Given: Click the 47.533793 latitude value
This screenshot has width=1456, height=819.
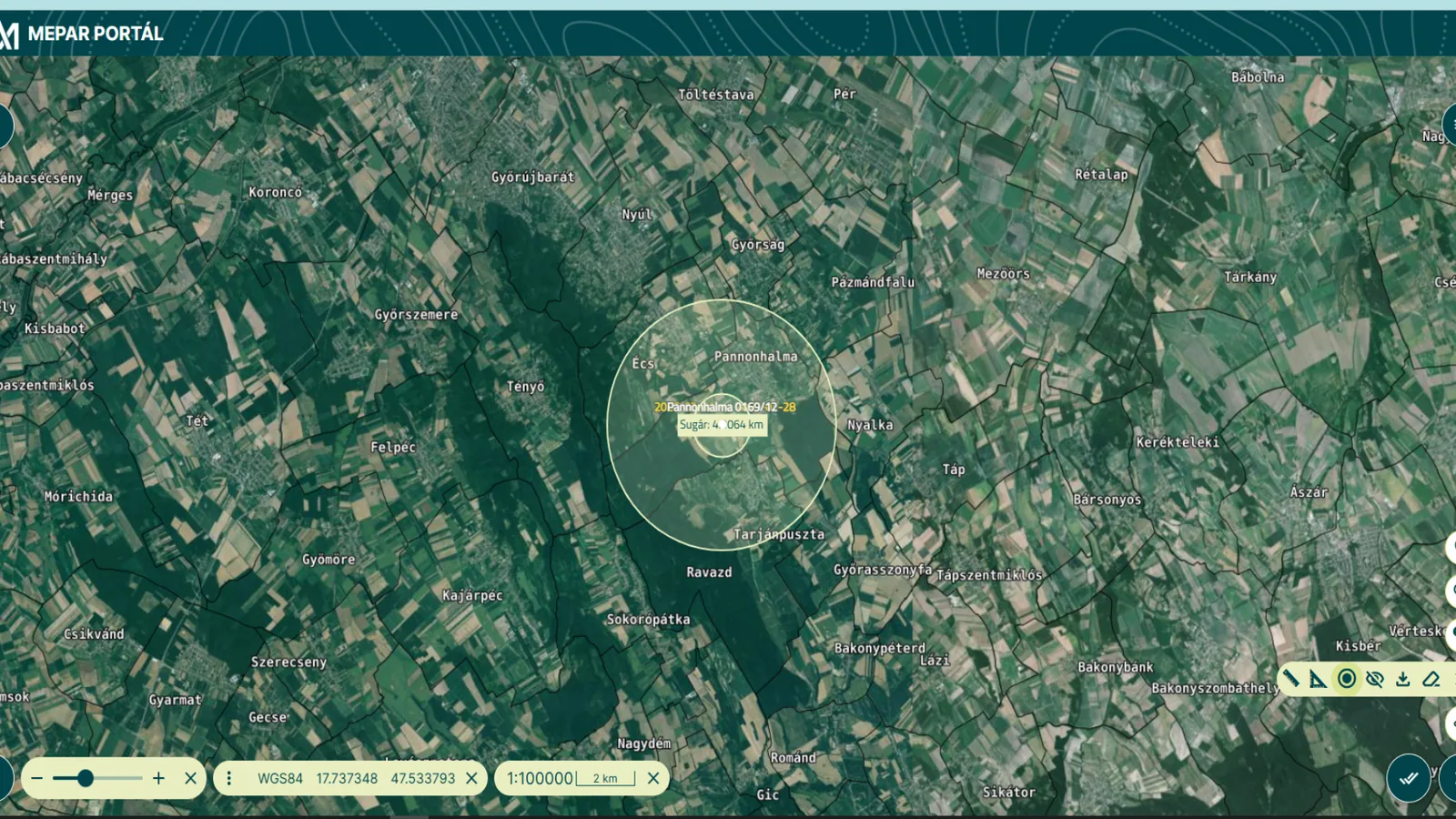Looking at the screenshot, I should pyautogui.click(x=423, y=779).
